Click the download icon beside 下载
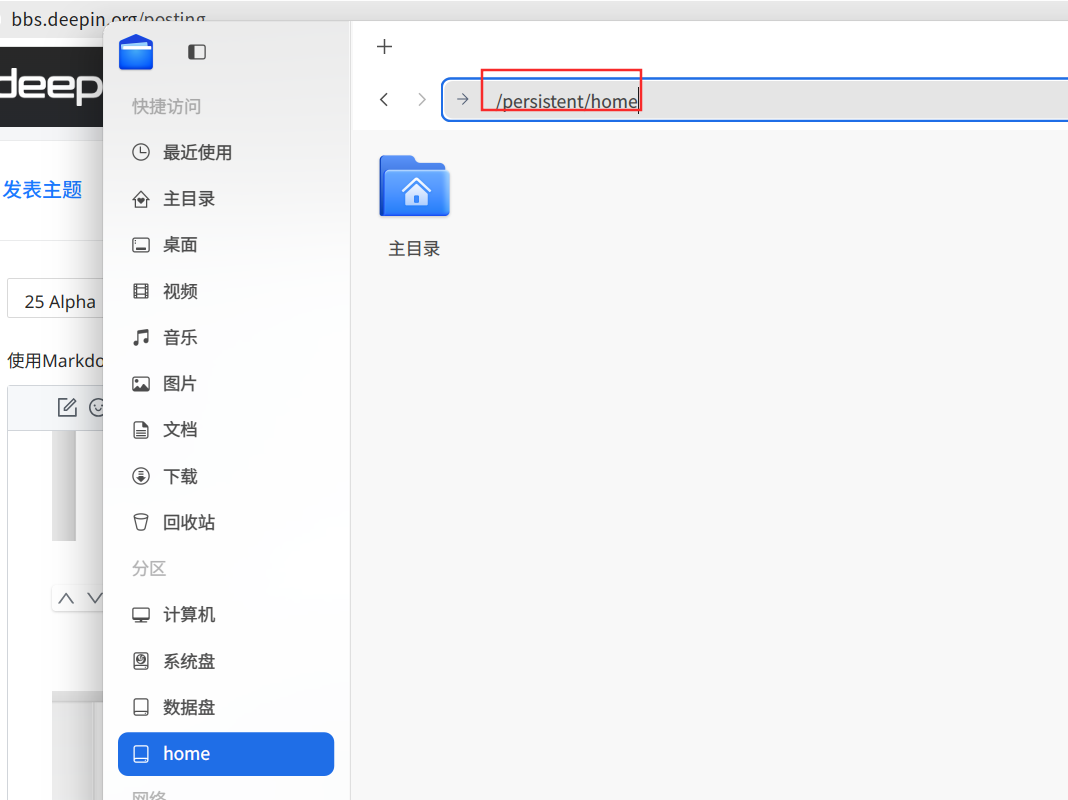Image resolution: width=1068 pixels, height=800 pixels. pos(141,476)
